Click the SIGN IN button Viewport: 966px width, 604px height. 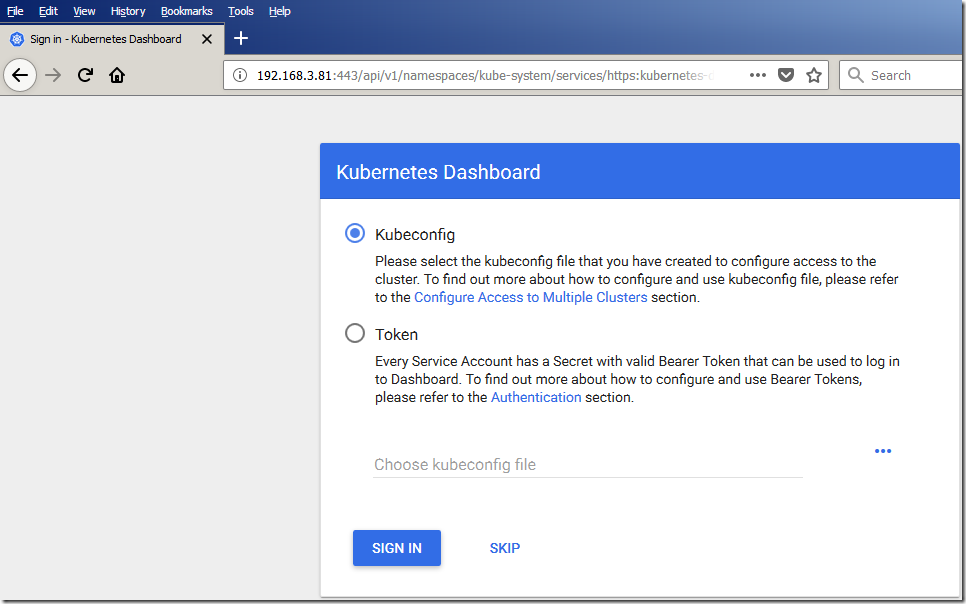[x=396, y=548]
